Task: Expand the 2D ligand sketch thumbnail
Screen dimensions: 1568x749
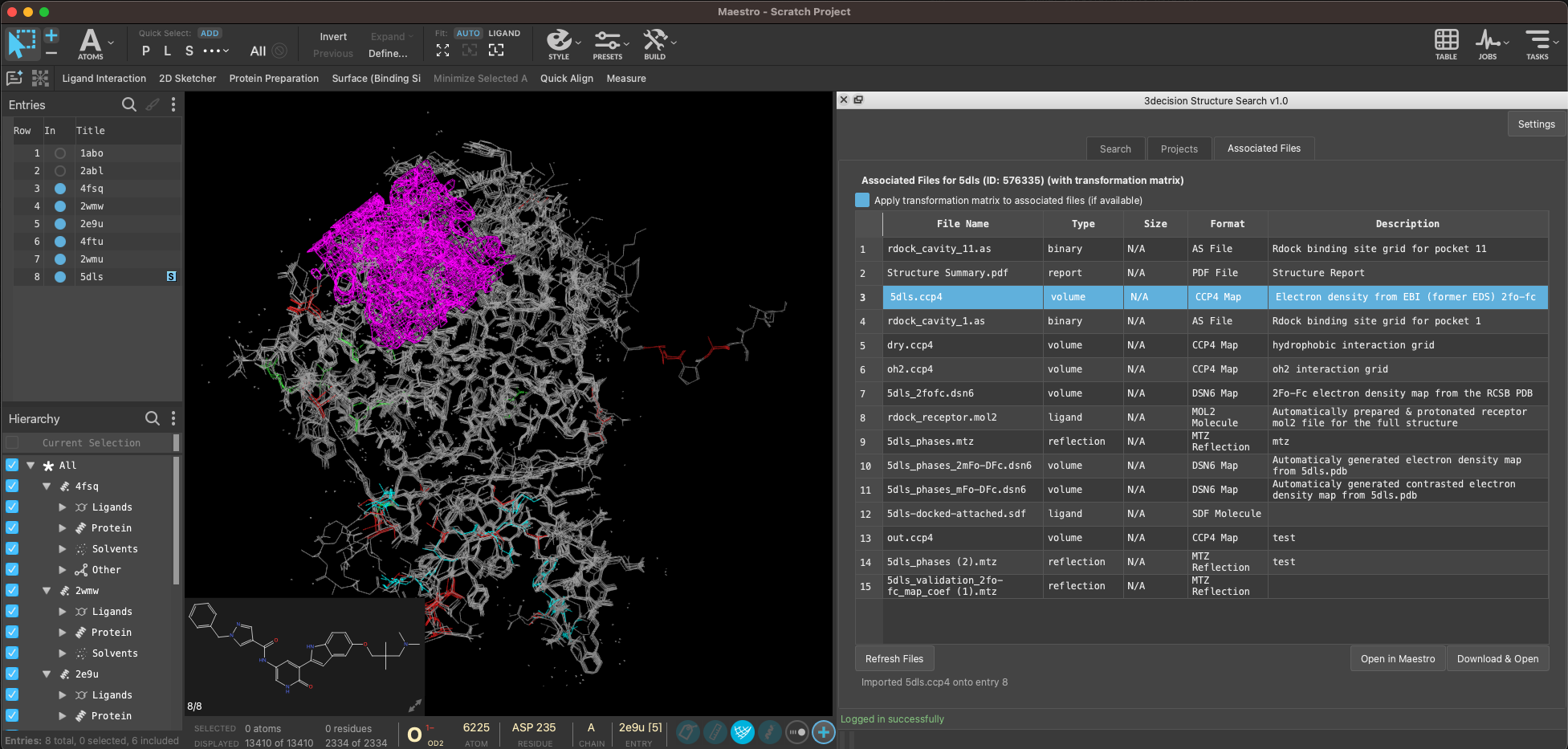Action: pos(414,706)
